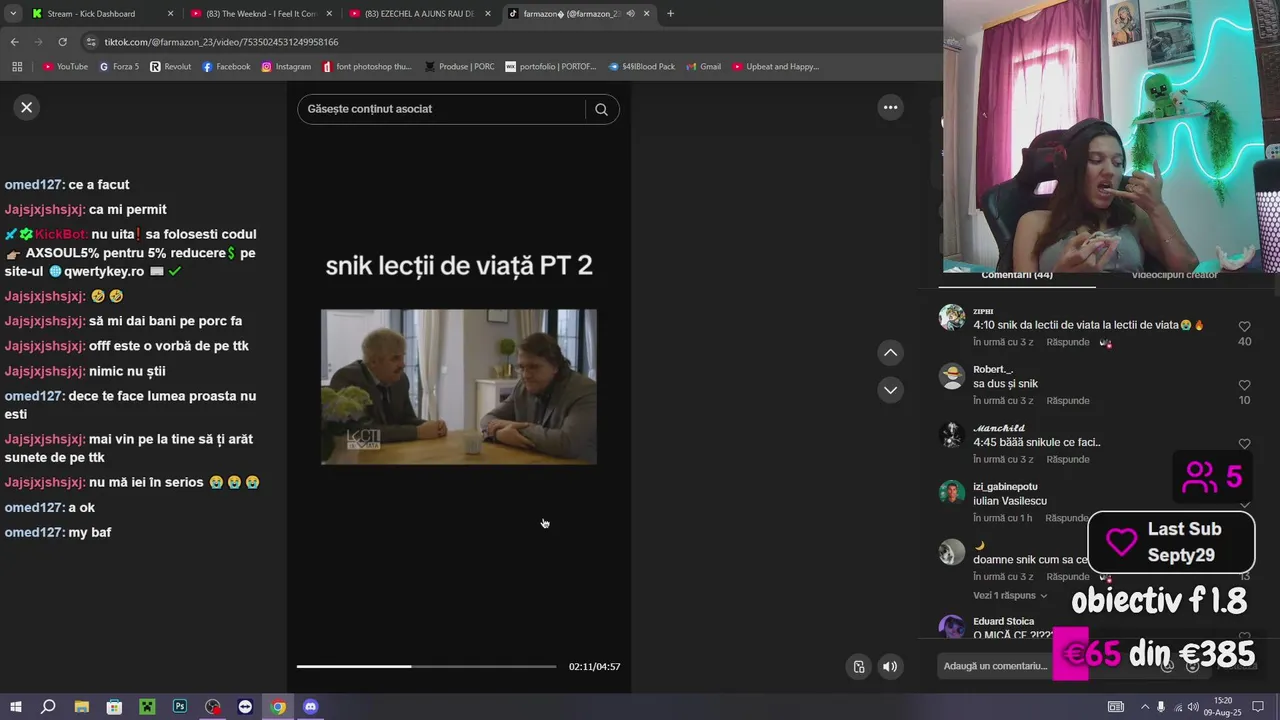Open izi_gabinepotu profile name
This screenshot has height=720, width=1280.
point(1005,487)
